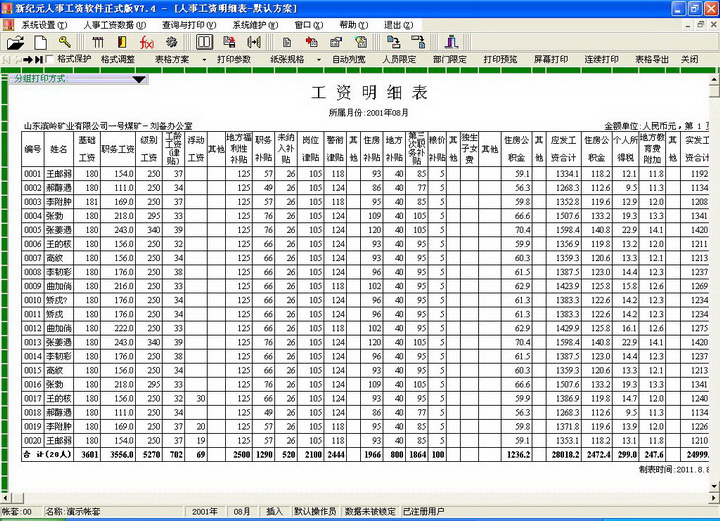Open the fx formula settings icon

pyautogui.click(x=146, y=42)
